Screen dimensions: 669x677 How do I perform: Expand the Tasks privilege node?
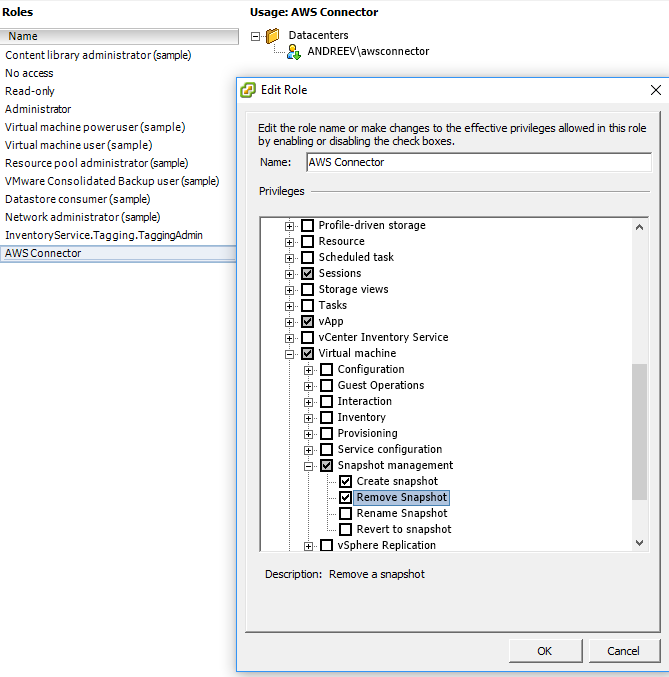click(289, 306)
